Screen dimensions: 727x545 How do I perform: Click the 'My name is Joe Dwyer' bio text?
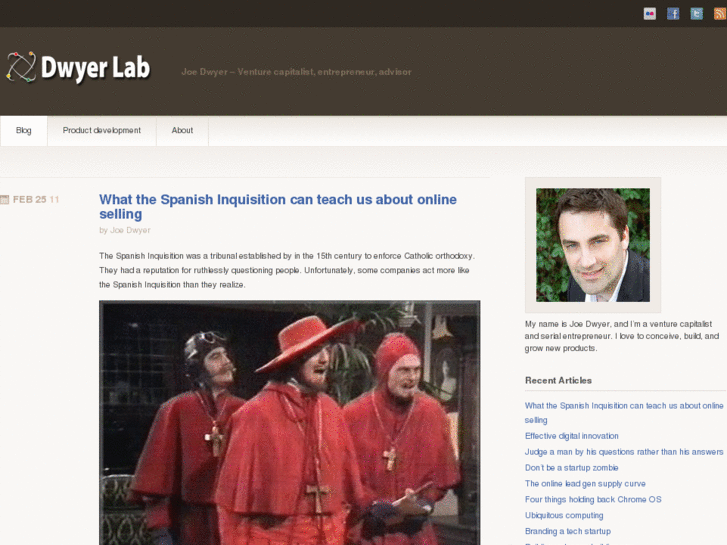point(622,336)
